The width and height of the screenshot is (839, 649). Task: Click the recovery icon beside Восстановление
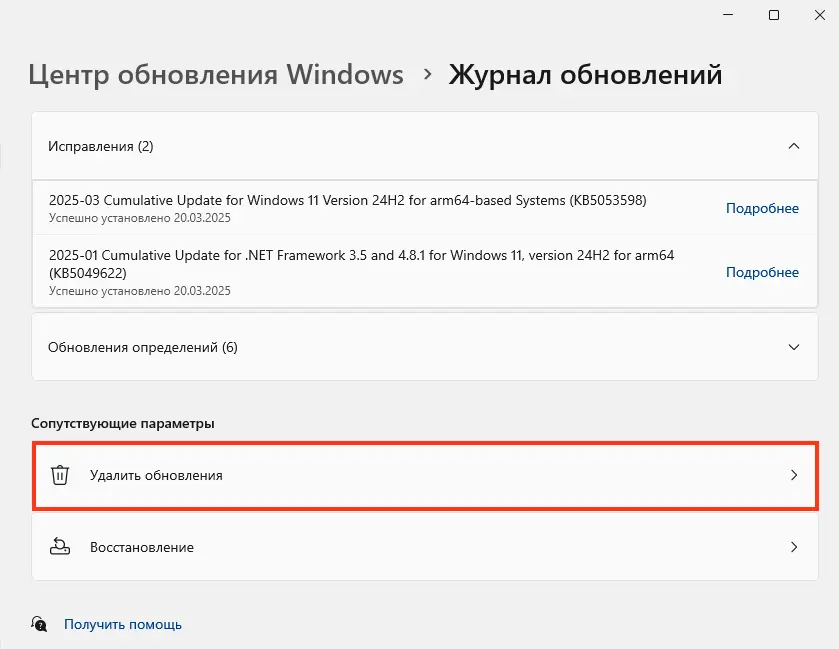click(x=60, y=547)
